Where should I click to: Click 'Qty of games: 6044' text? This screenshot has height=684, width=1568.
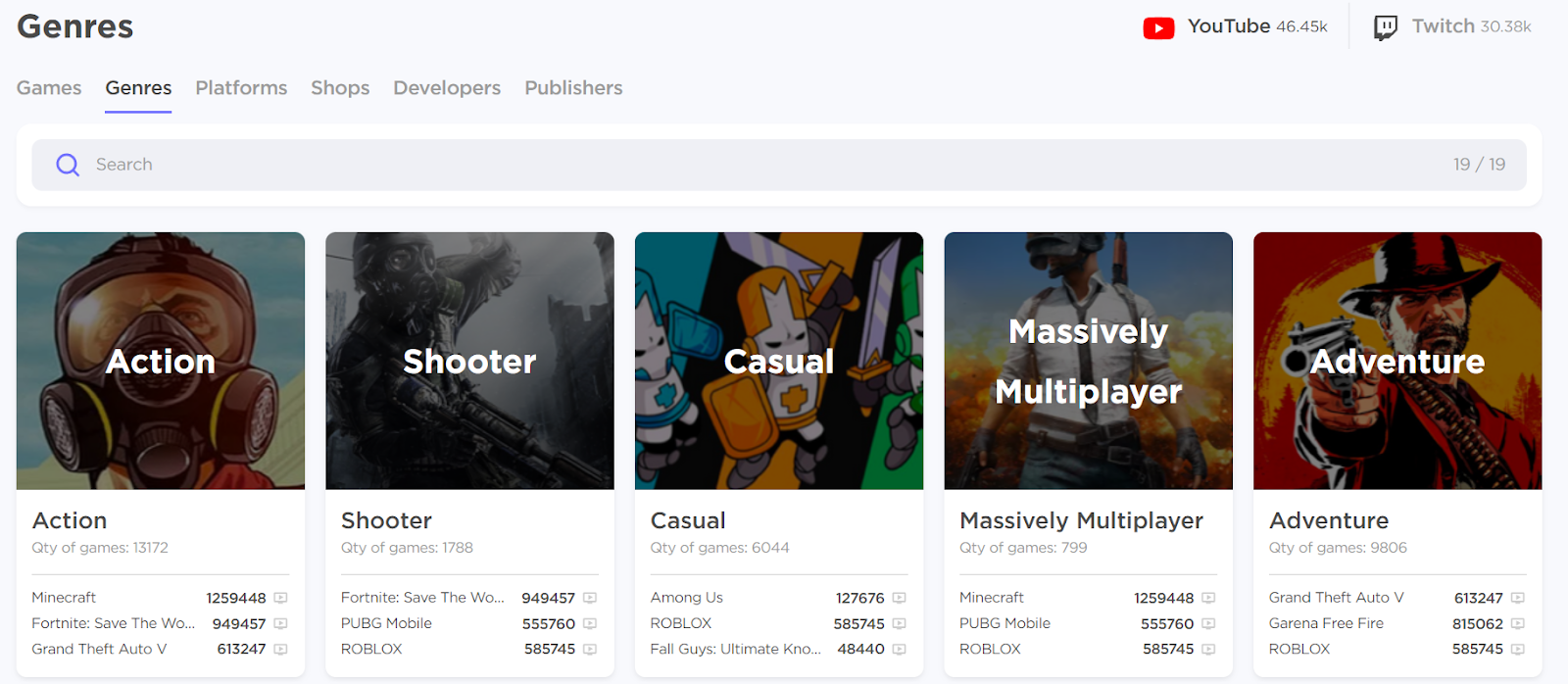[x=719, y=548]
